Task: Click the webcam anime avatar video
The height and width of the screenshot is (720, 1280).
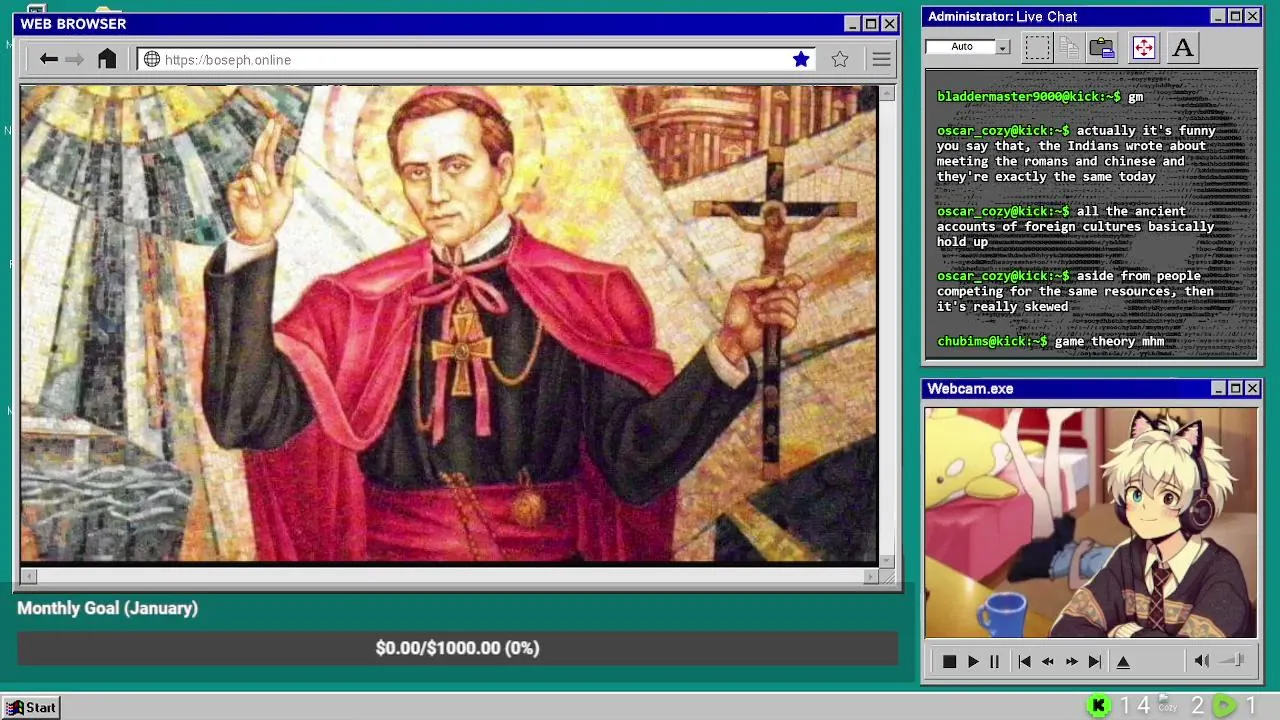Action: click(1091, 523)
